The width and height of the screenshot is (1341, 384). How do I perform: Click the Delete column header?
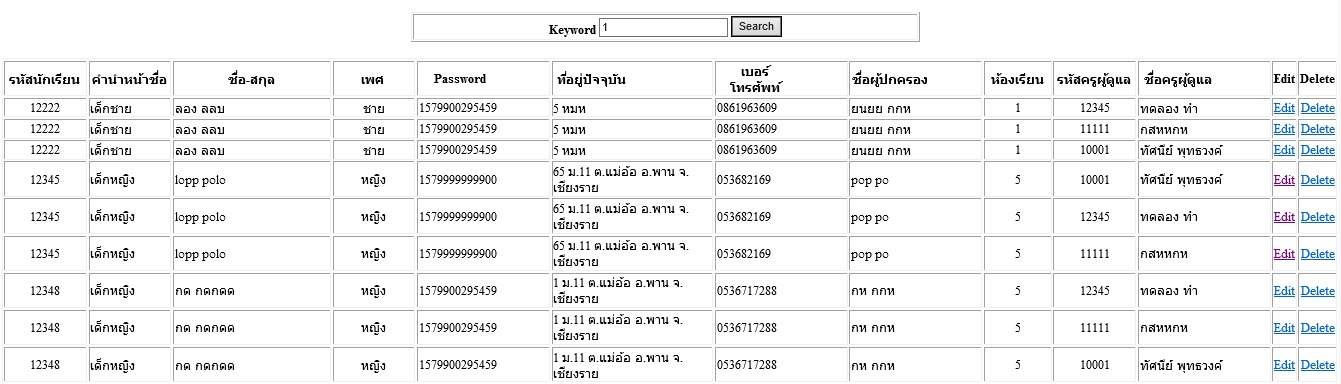tap(1317, 79)
